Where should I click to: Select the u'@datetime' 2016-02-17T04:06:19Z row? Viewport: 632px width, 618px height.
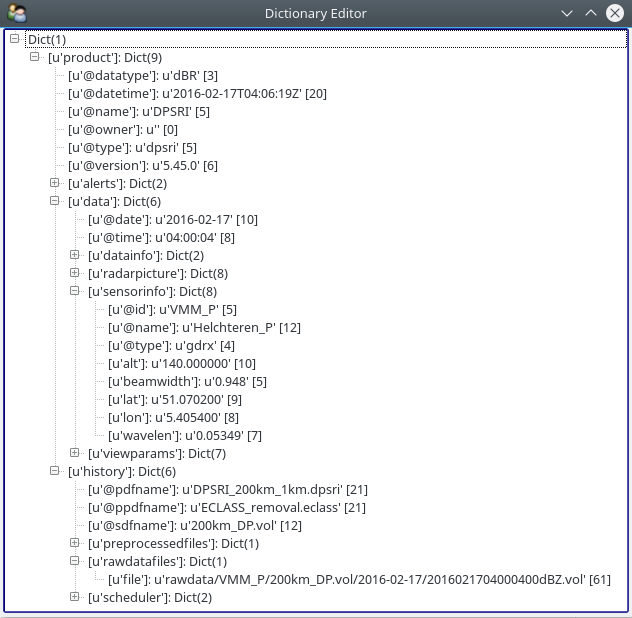coord(197,94)
